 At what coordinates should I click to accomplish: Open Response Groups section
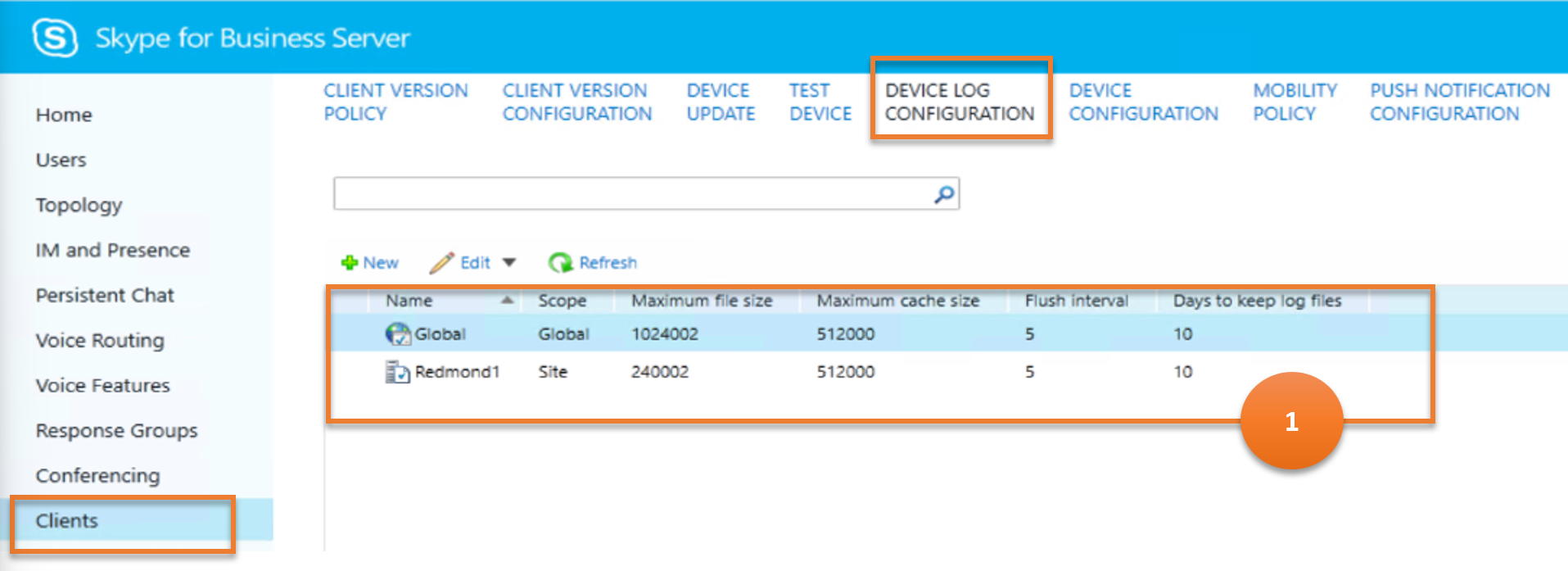tap(116, 430)
